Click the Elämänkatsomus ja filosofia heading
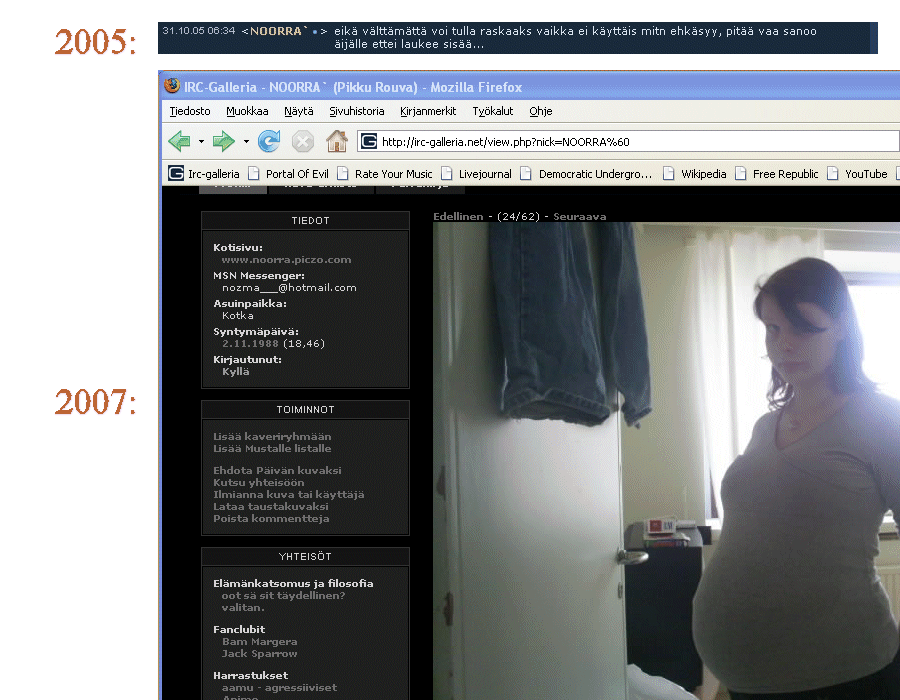The image size is (900, 700). (x=293, y=584)
